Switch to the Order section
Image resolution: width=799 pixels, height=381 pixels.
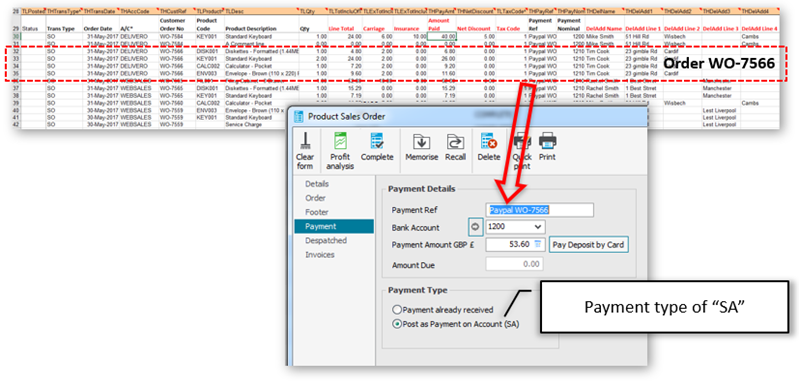point(315,198)
